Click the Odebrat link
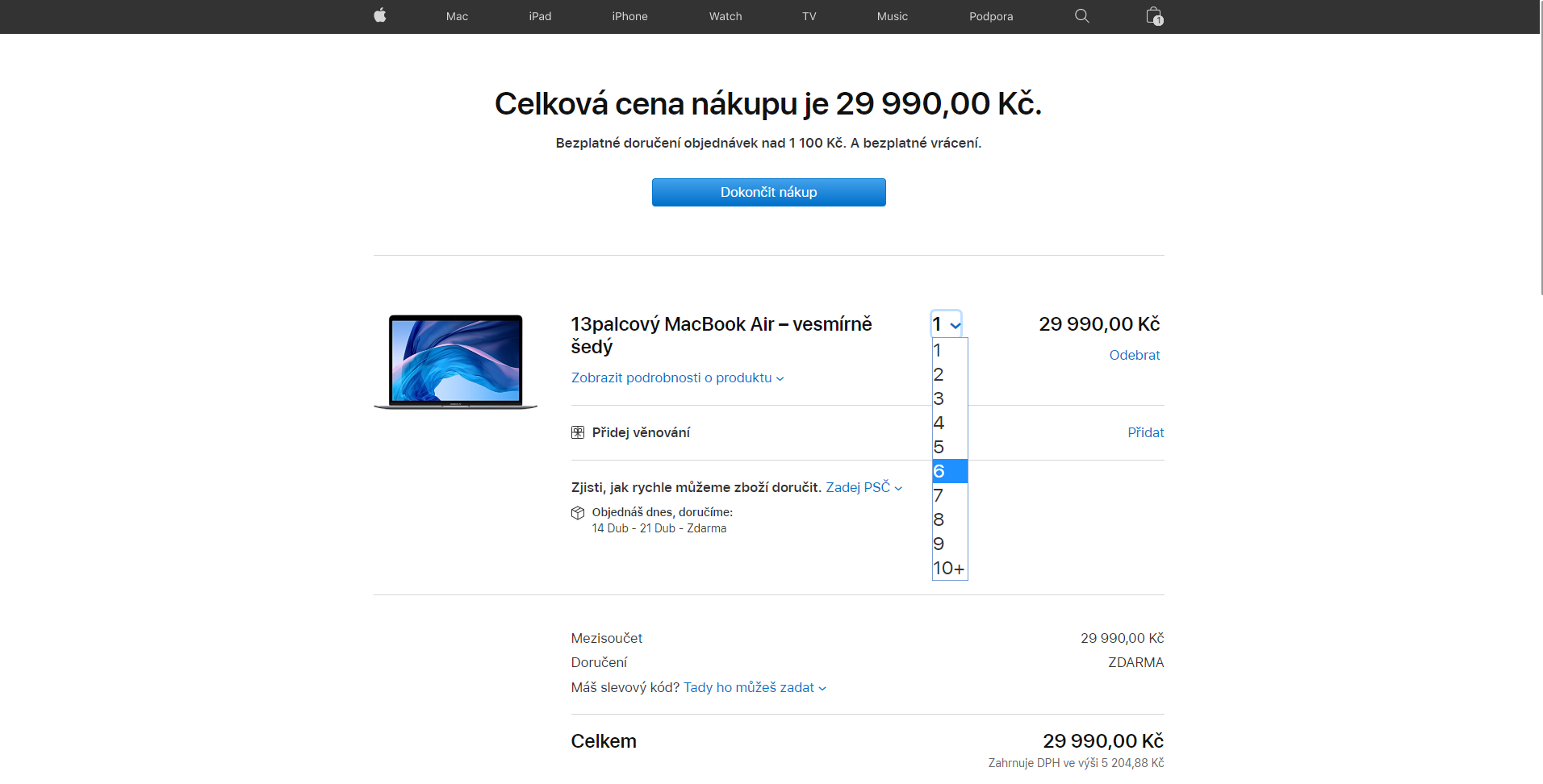This screenshot has height=784, width=1543. coord(1134,355)
